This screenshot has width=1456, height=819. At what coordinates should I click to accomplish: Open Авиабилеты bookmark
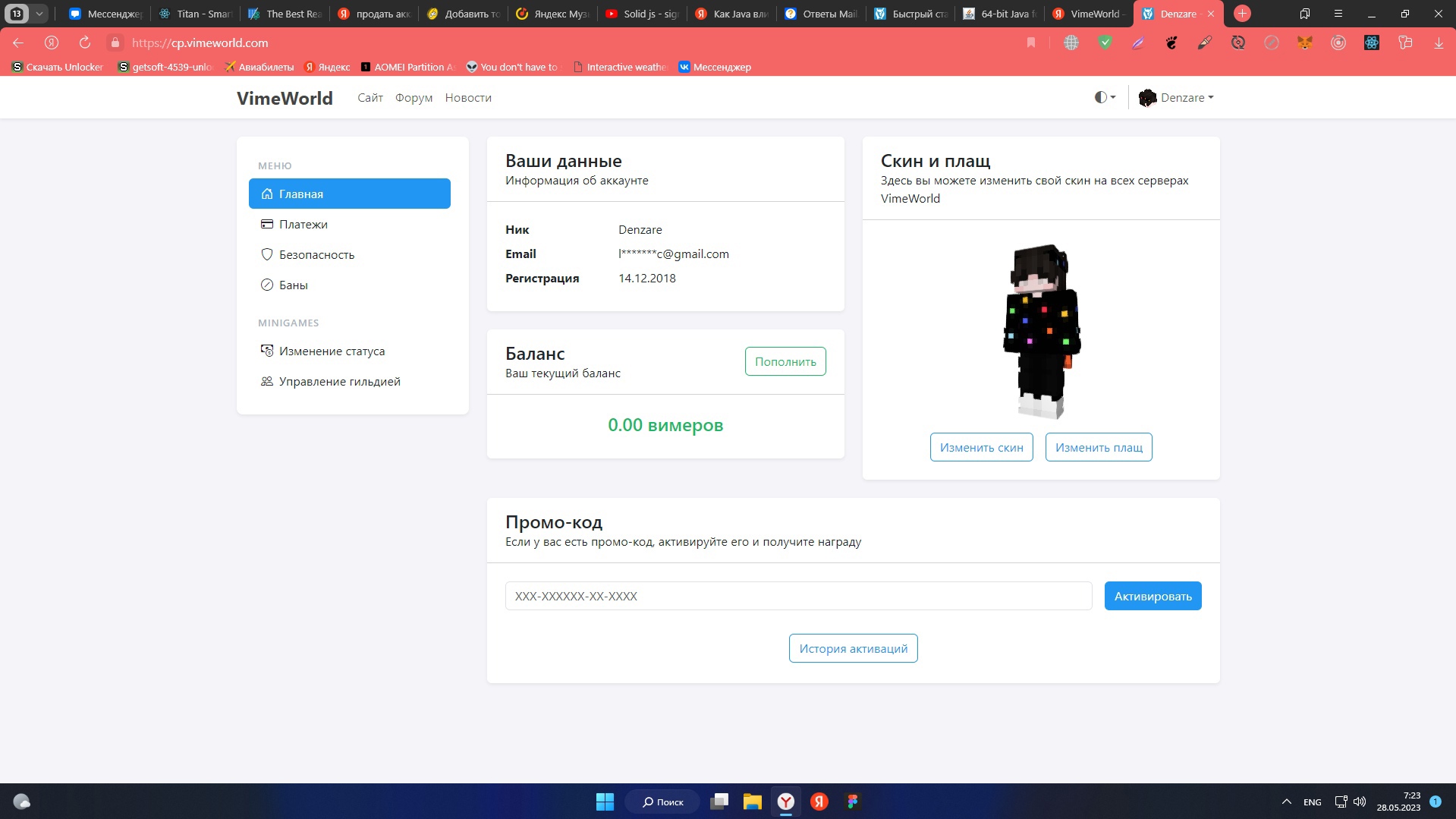click(x=259, y=67)
